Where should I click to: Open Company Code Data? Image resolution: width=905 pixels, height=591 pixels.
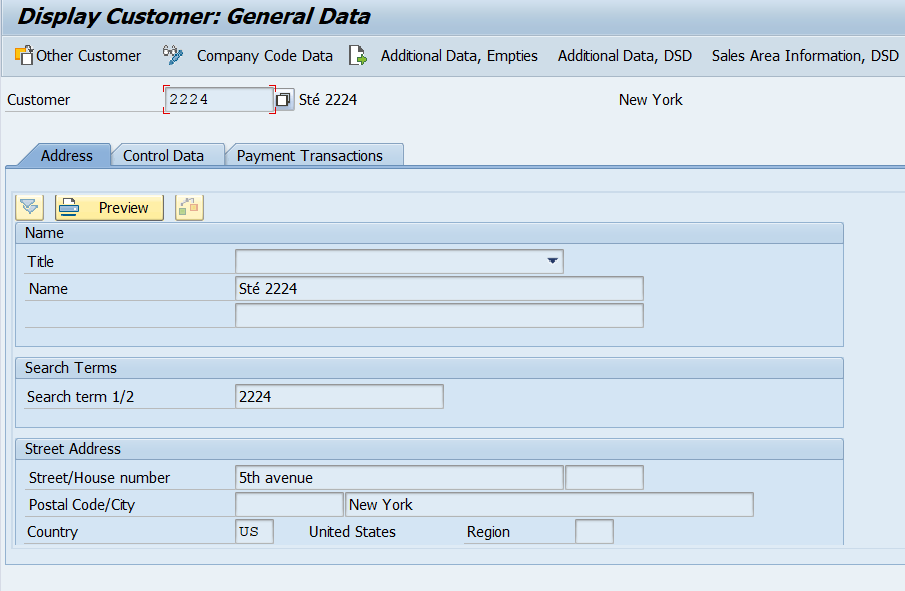(265, 55)
